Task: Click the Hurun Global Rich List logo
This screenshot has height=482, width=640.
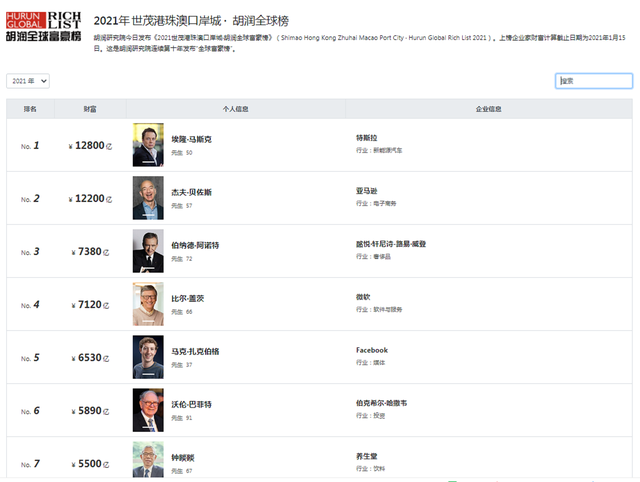Action: point(44,27)
